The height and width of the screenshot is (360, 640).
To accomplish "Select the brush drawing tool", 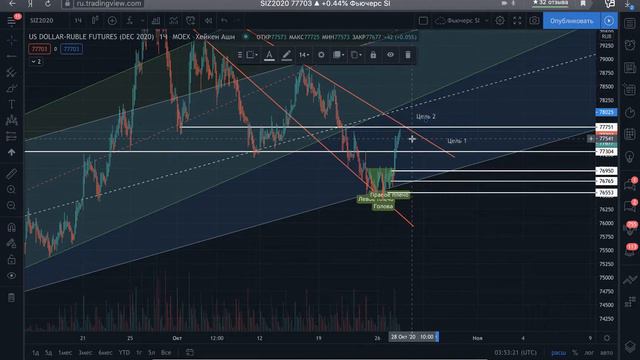I will 11,89.
